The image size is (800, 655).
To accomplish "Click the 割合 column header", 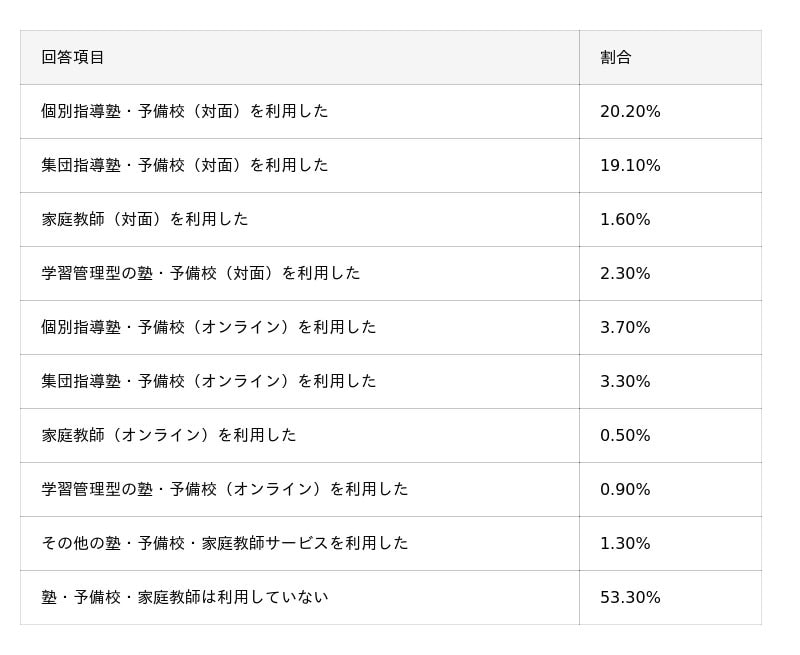I will (616, 57).
